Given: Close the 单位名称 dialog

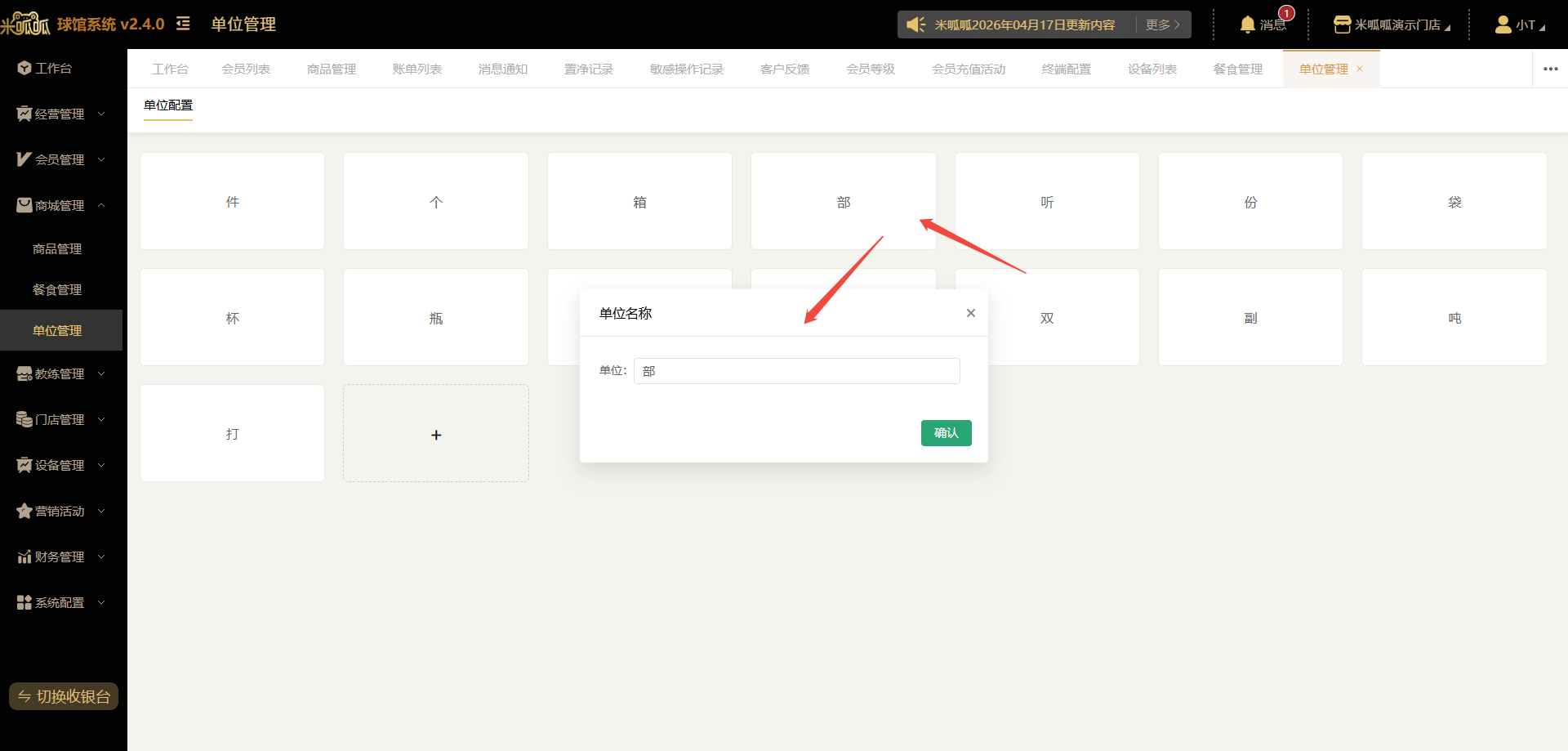Looking at the screenshot, I should point(971,313).
